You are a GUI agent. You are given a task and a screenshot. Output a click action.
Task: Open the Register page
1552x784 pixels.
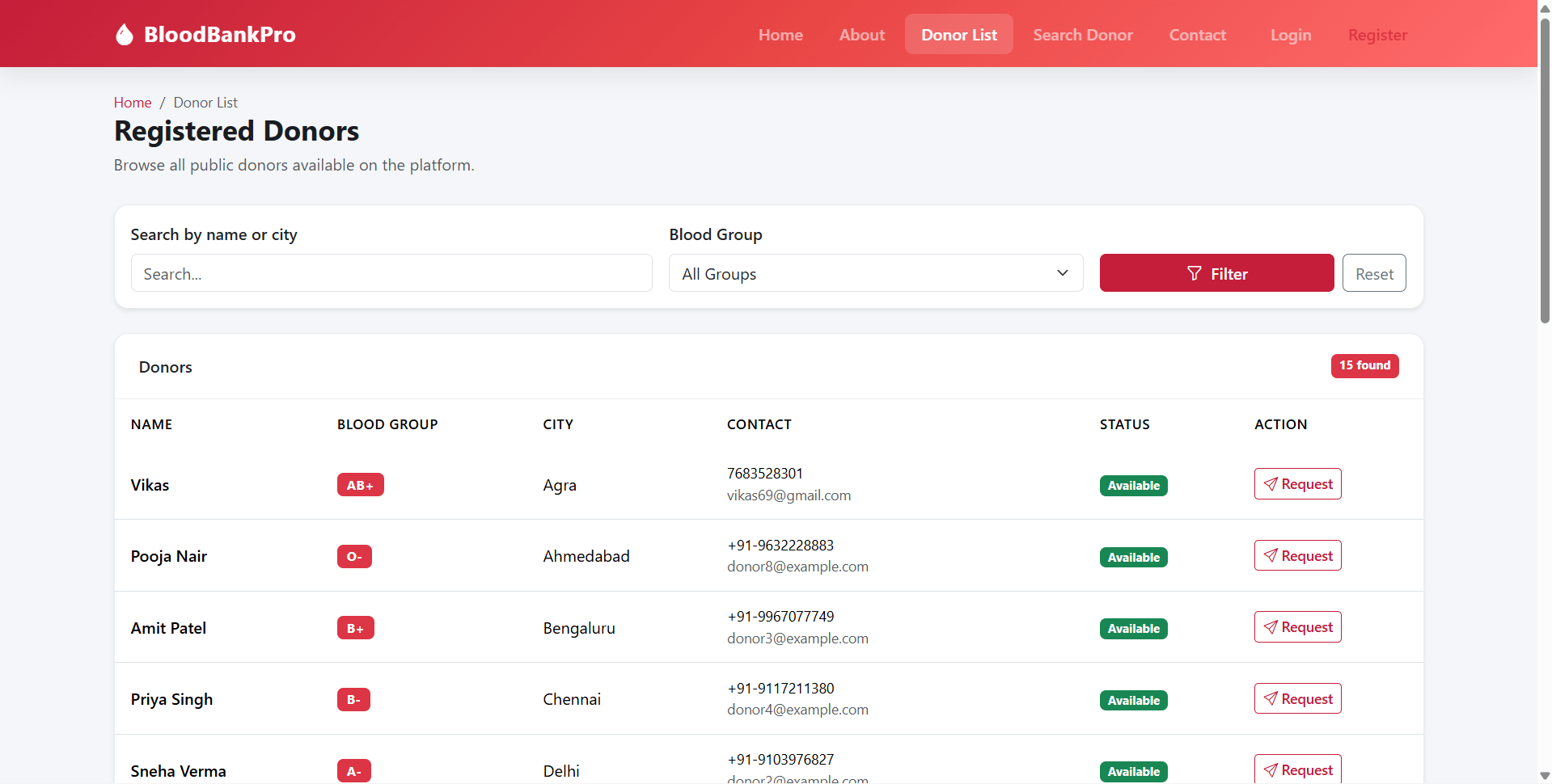pos(1378,35)
